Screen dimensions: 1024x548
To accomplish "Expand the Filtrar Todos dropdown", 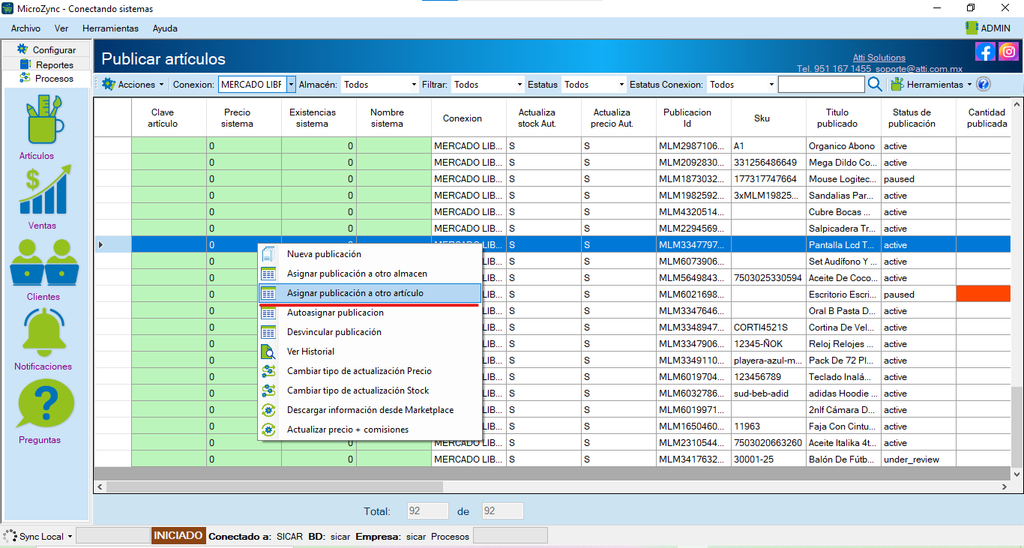I will tap(520, 84).
